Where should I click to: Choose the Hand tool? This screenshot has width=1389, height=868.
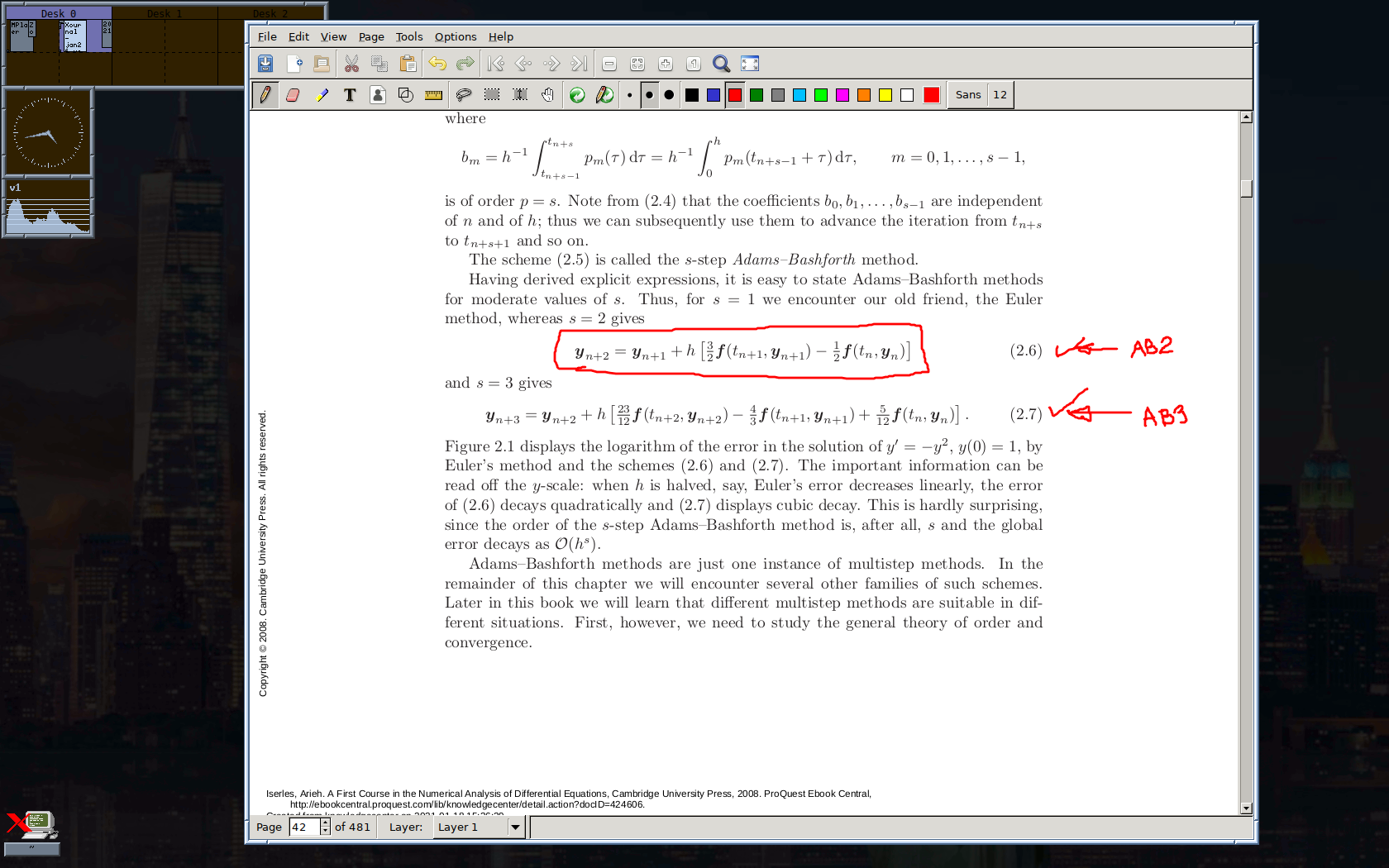(x=547, y=95)
